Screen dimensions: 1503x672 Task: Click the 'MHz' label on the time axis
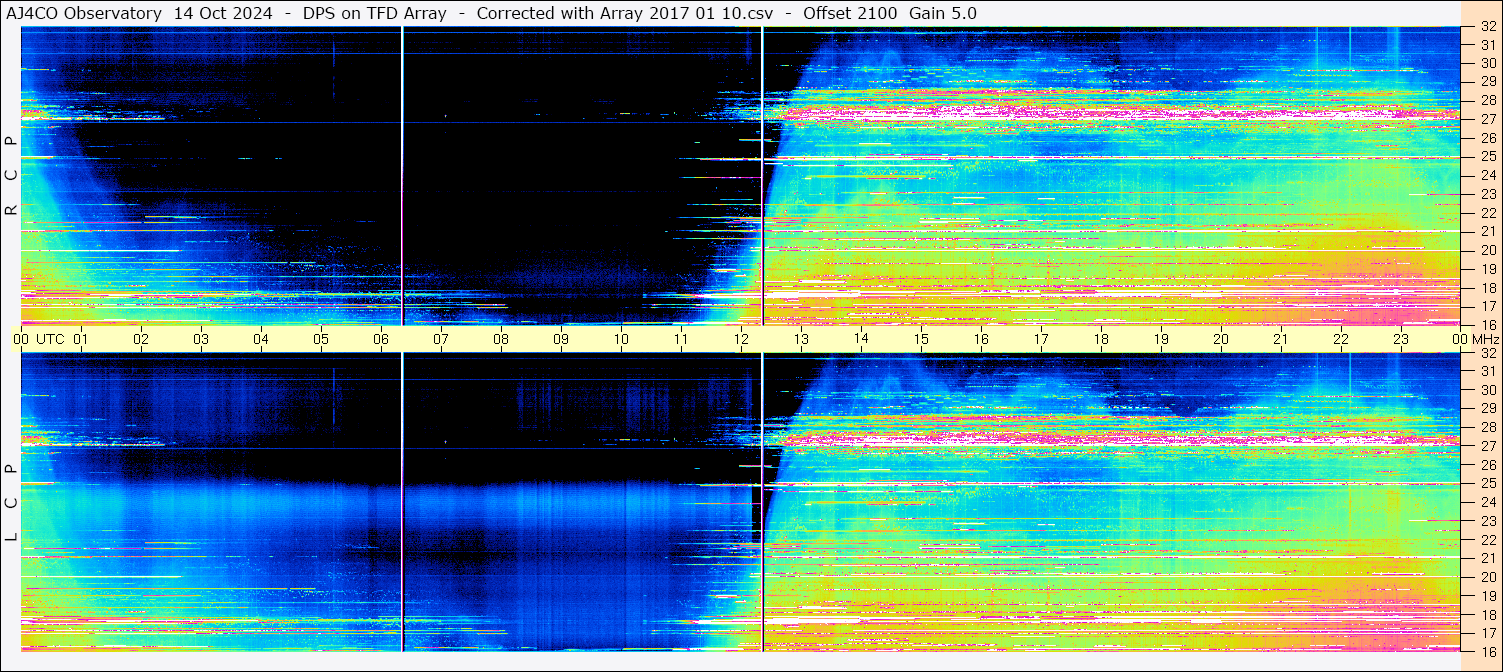point(1486,339)
